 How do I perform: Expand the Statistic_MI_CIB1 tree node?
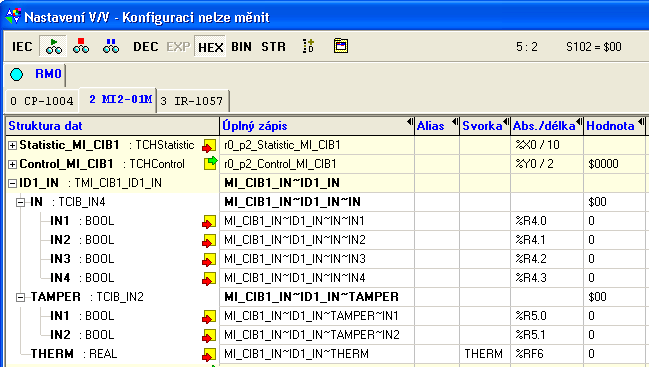(x=12, y=145)
